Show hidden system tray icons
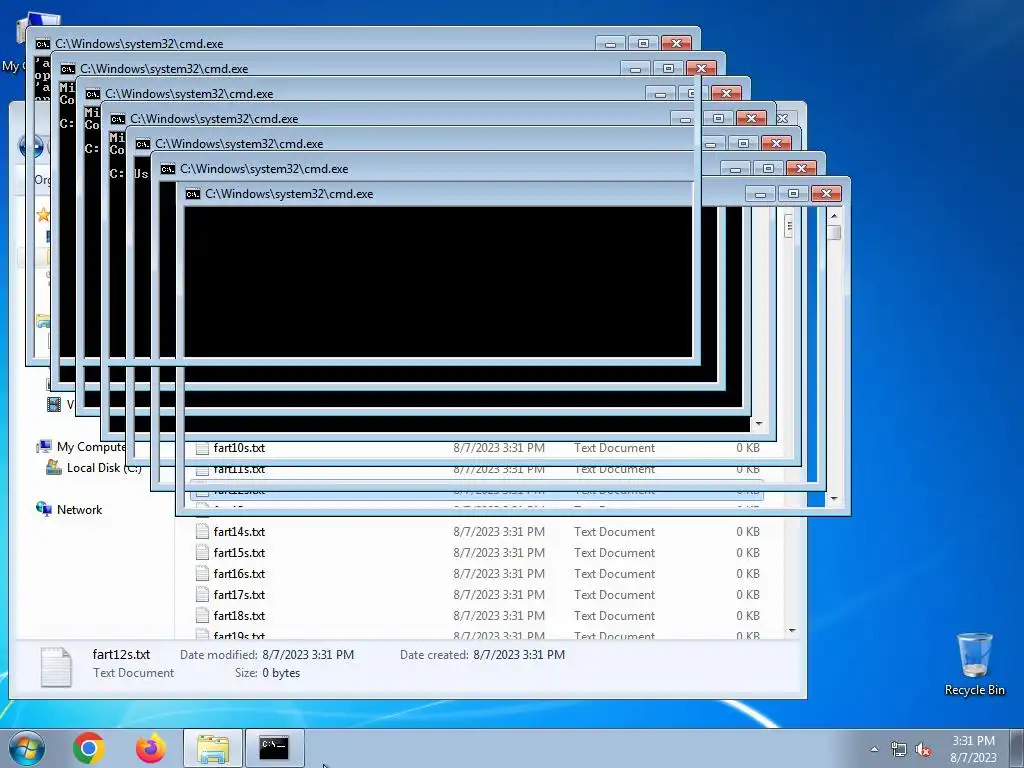Image resolution: width=1024 pixels, height=768 pixels. [874, 749]
